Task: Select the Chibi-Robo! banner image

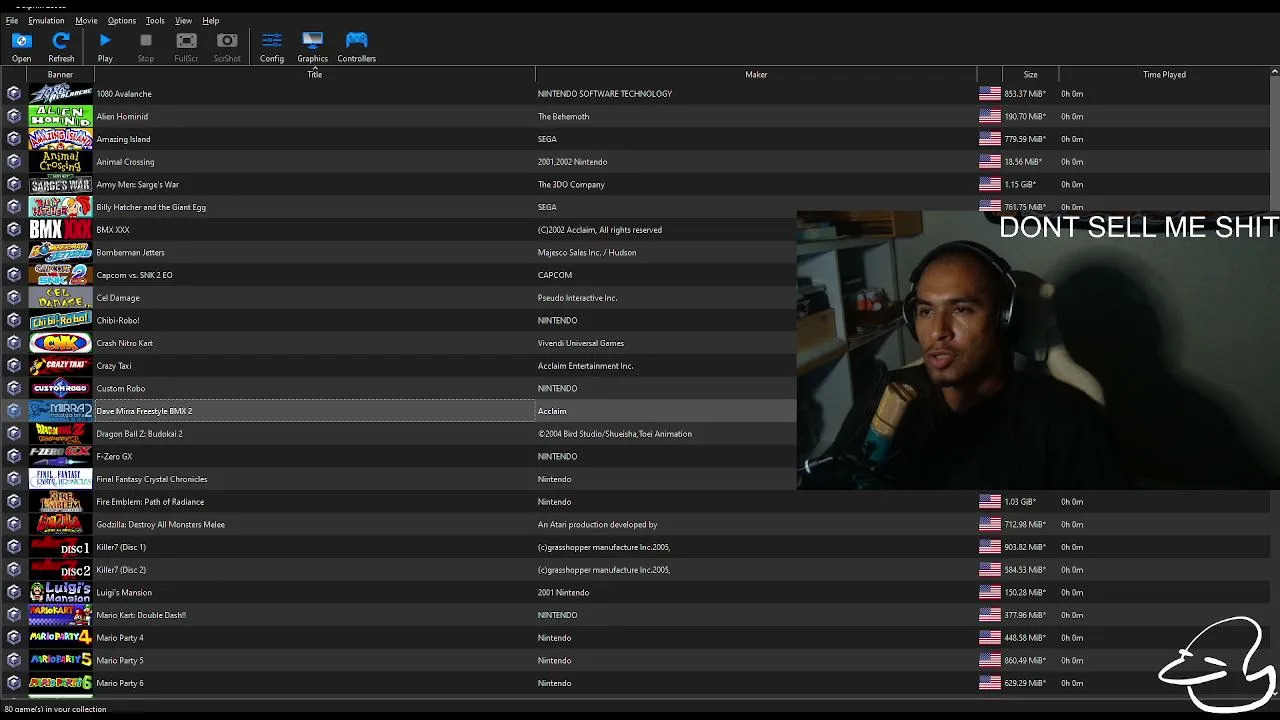Action: pos(60,320)
